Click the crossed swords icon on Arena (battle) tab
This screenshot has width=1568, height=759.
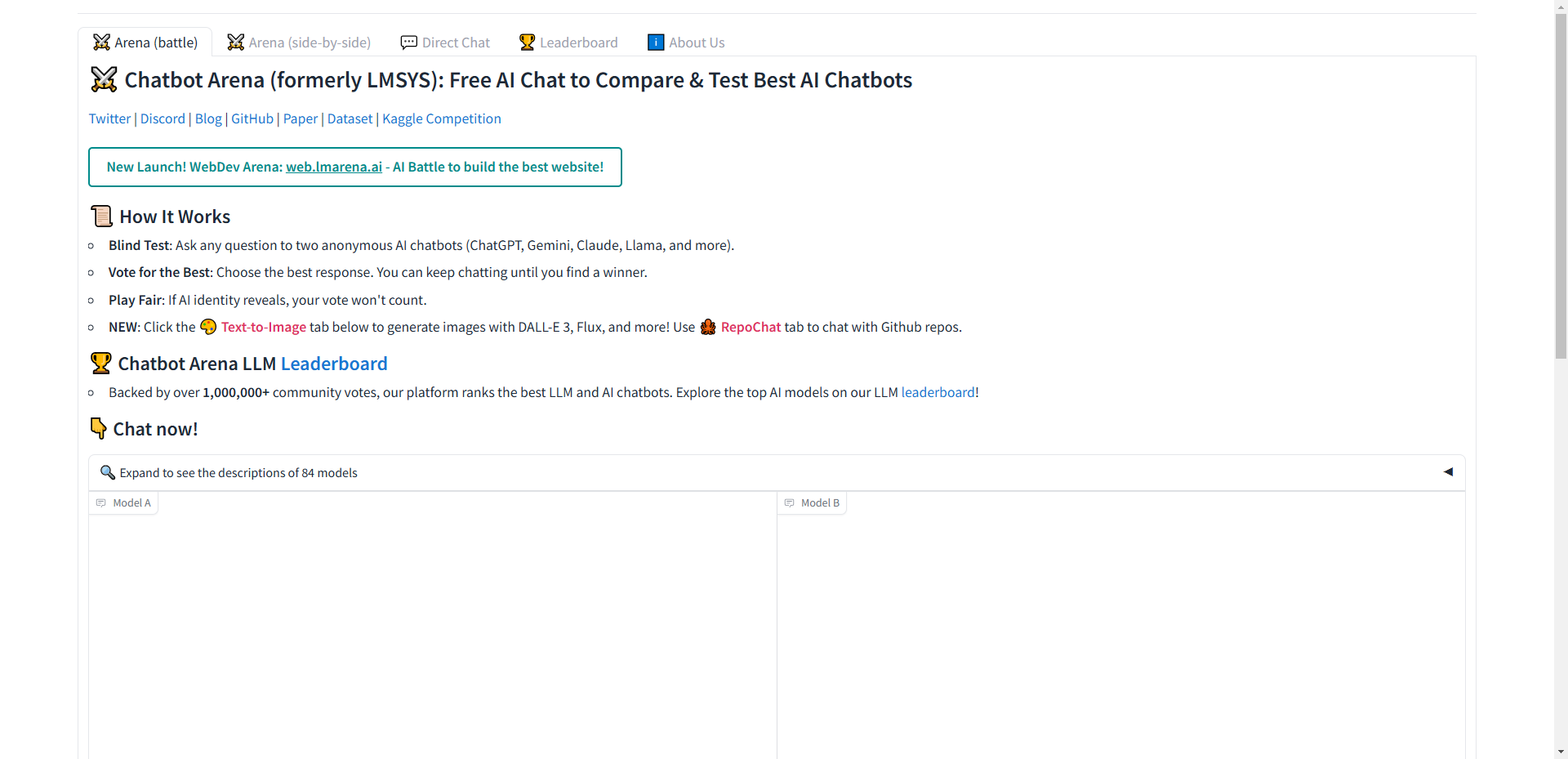(x=101, y=42)
